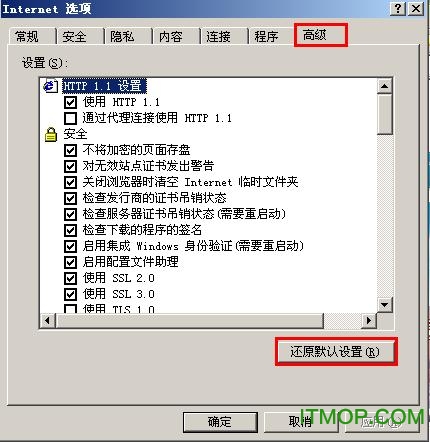This screenshot has width=430, height=442.
Task: Click the 还原默认设置 button
Action: pos(336,352)
